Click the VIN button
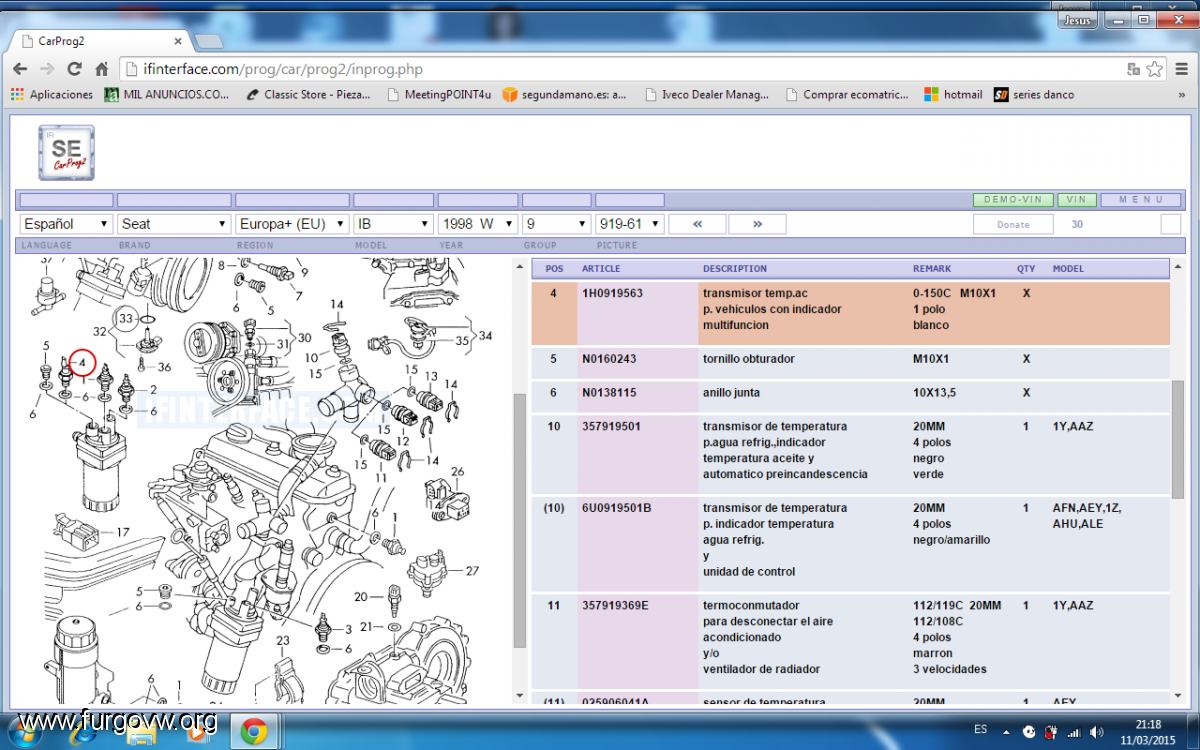This screenshot has height=750, width=1200. (1077, 200)
